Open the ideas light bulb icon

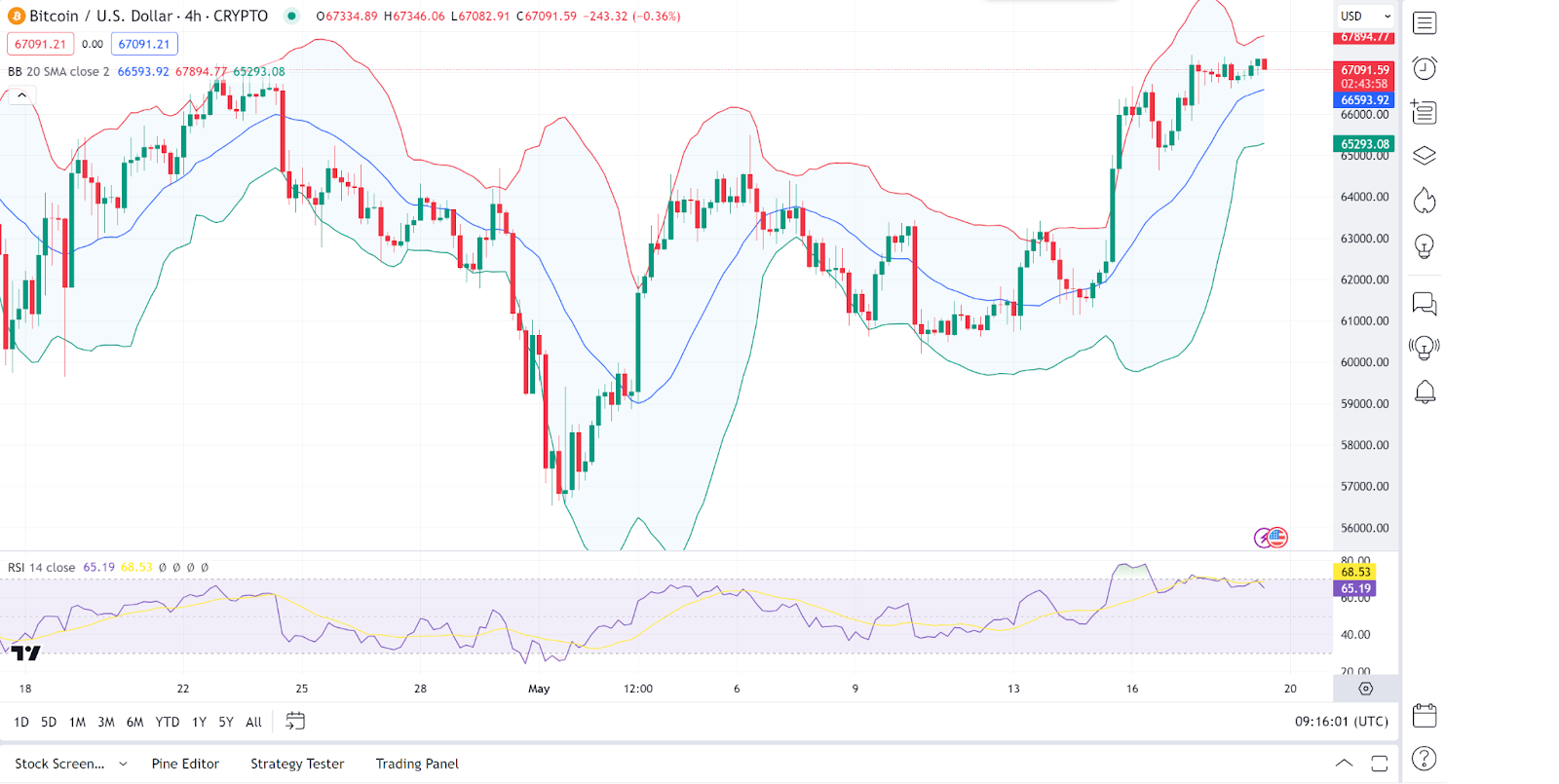coord(1425,246)
